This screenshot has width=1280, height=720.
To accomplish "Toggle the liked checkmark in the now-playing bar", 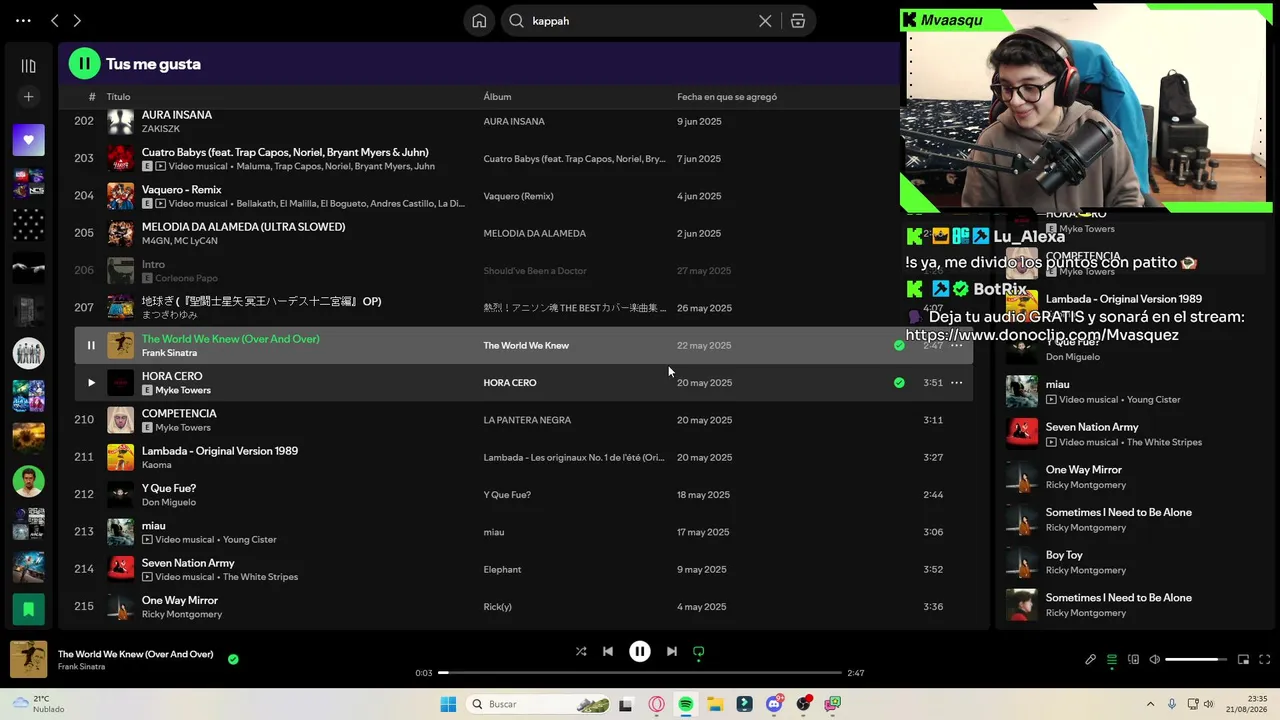I will coord(233,659).
